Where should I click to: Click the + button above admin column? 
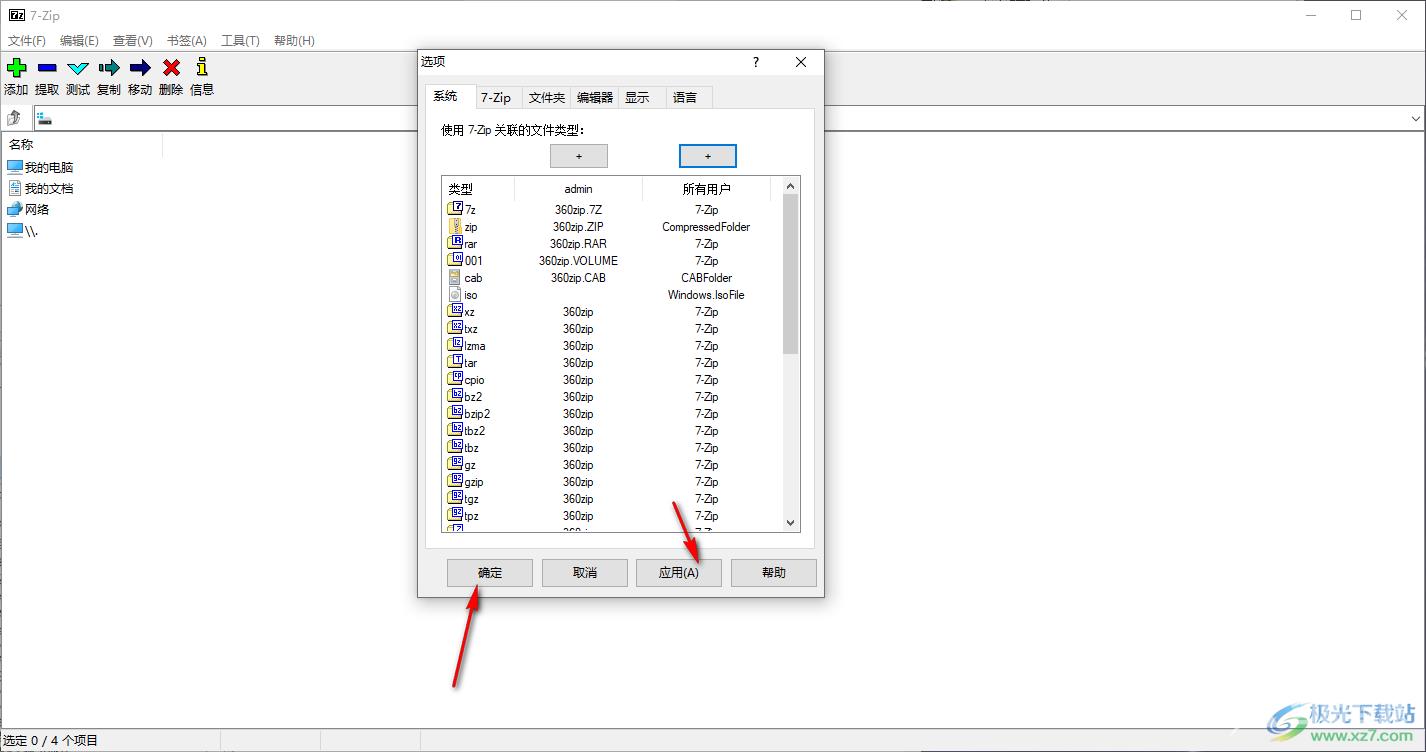(x=579, y=156)
